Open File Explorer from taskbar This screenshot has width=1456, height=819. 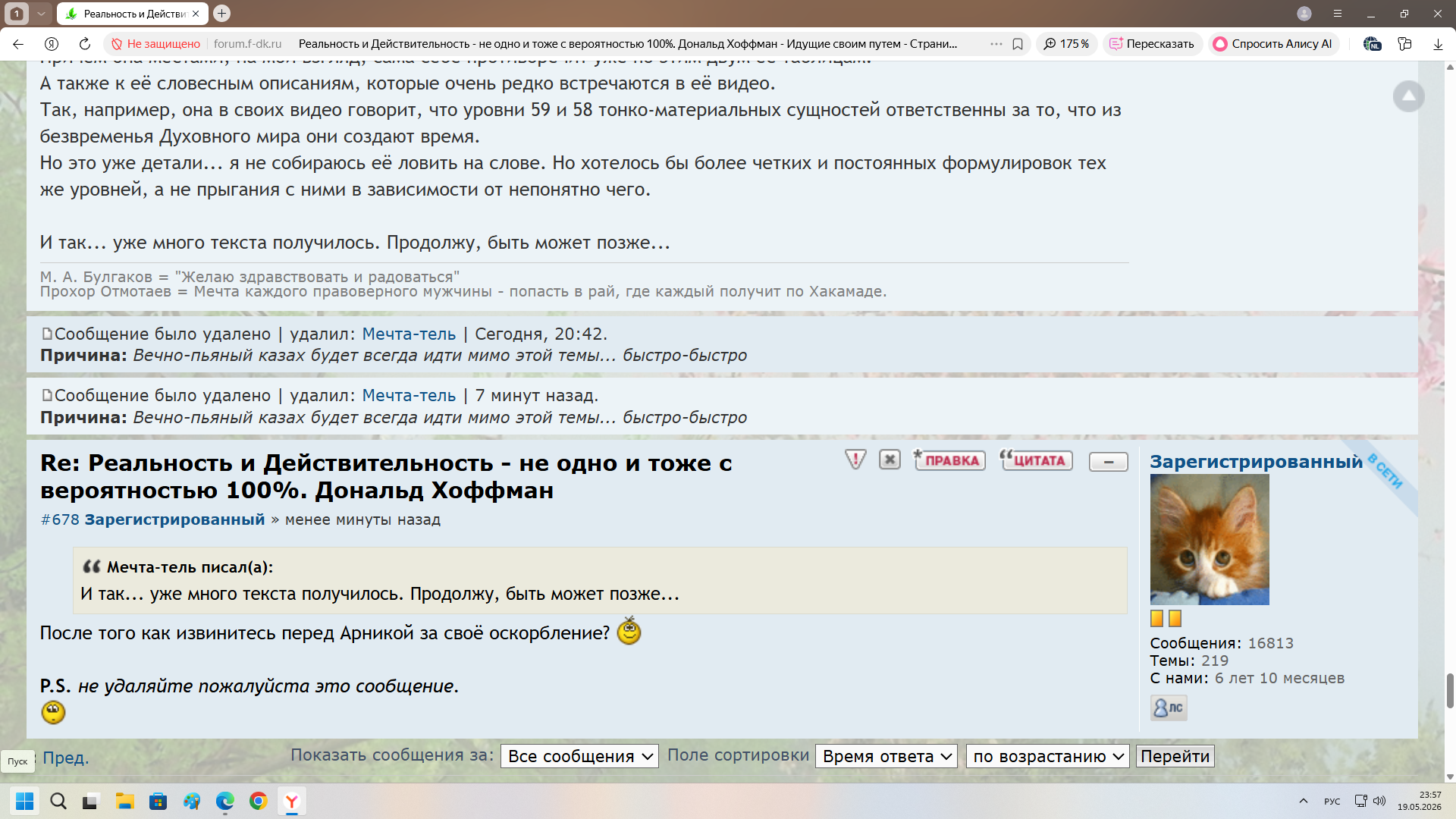pyautogui.click(x=124, y=801)
